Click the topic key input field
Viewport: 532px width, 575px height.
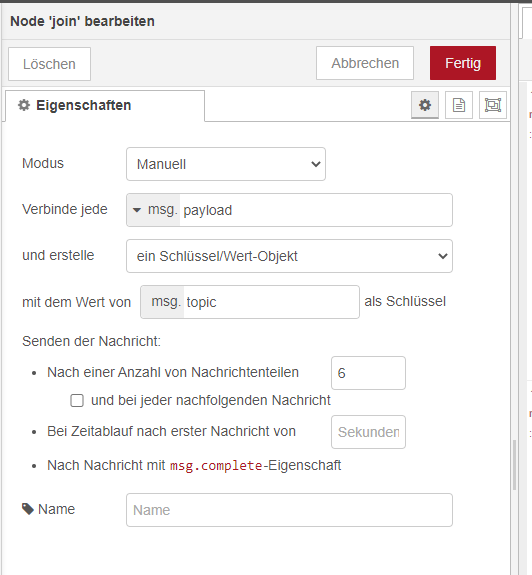271,302
